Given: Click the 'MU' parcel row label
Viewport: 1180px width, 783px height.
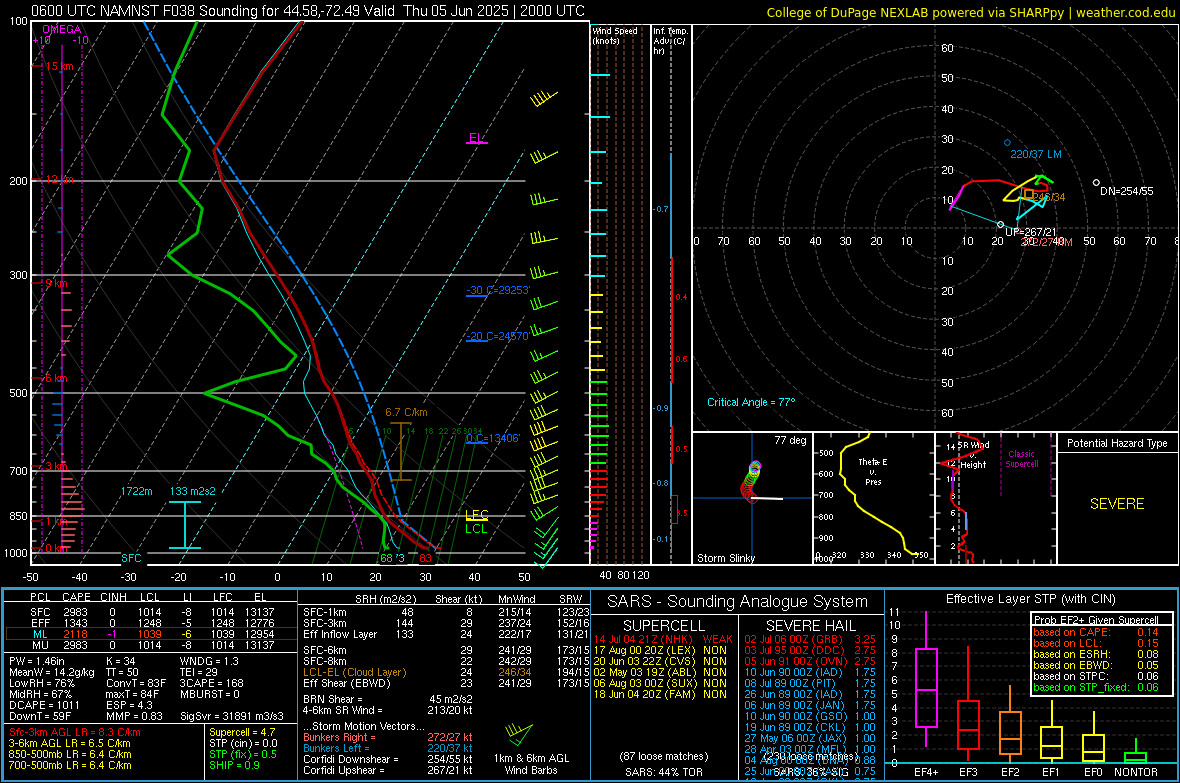Looking at the screenshot, I should tap(40, 645).
